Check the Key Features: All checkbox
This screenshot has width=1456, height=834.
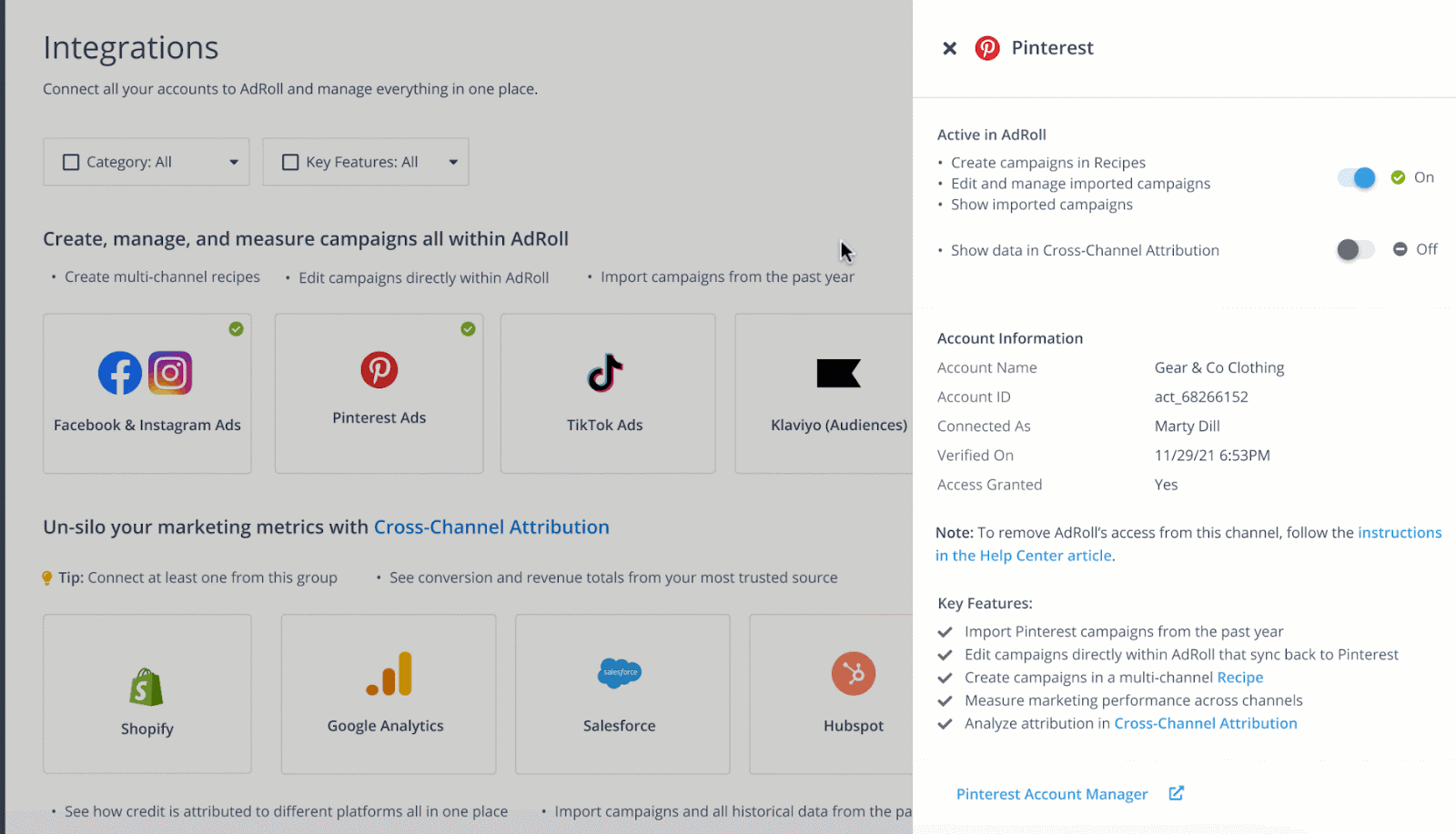click(x=290, y=163)
